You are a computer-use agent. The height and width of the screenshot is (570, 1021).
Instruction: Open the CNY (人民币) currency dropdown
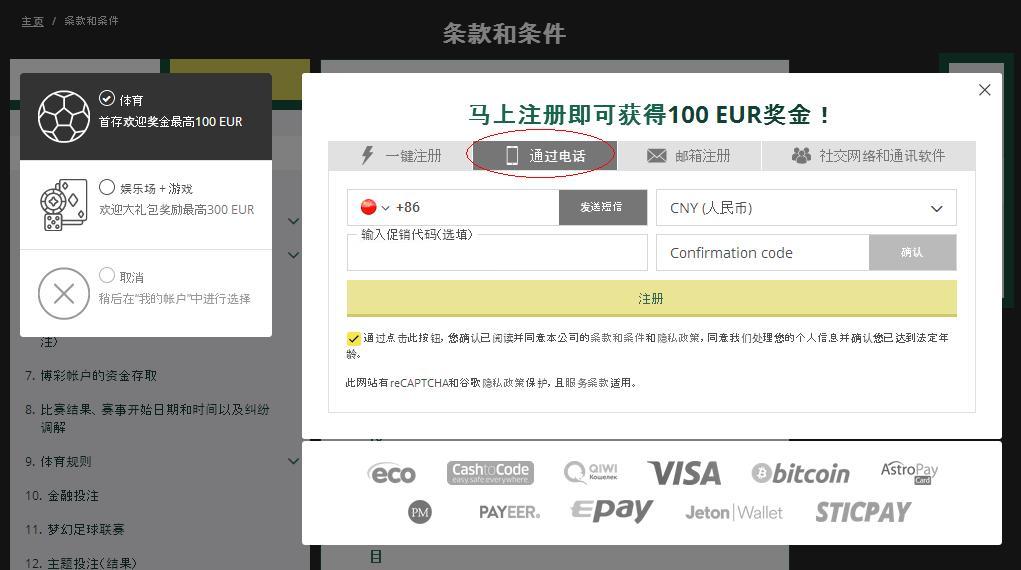(x=806, y=208)
